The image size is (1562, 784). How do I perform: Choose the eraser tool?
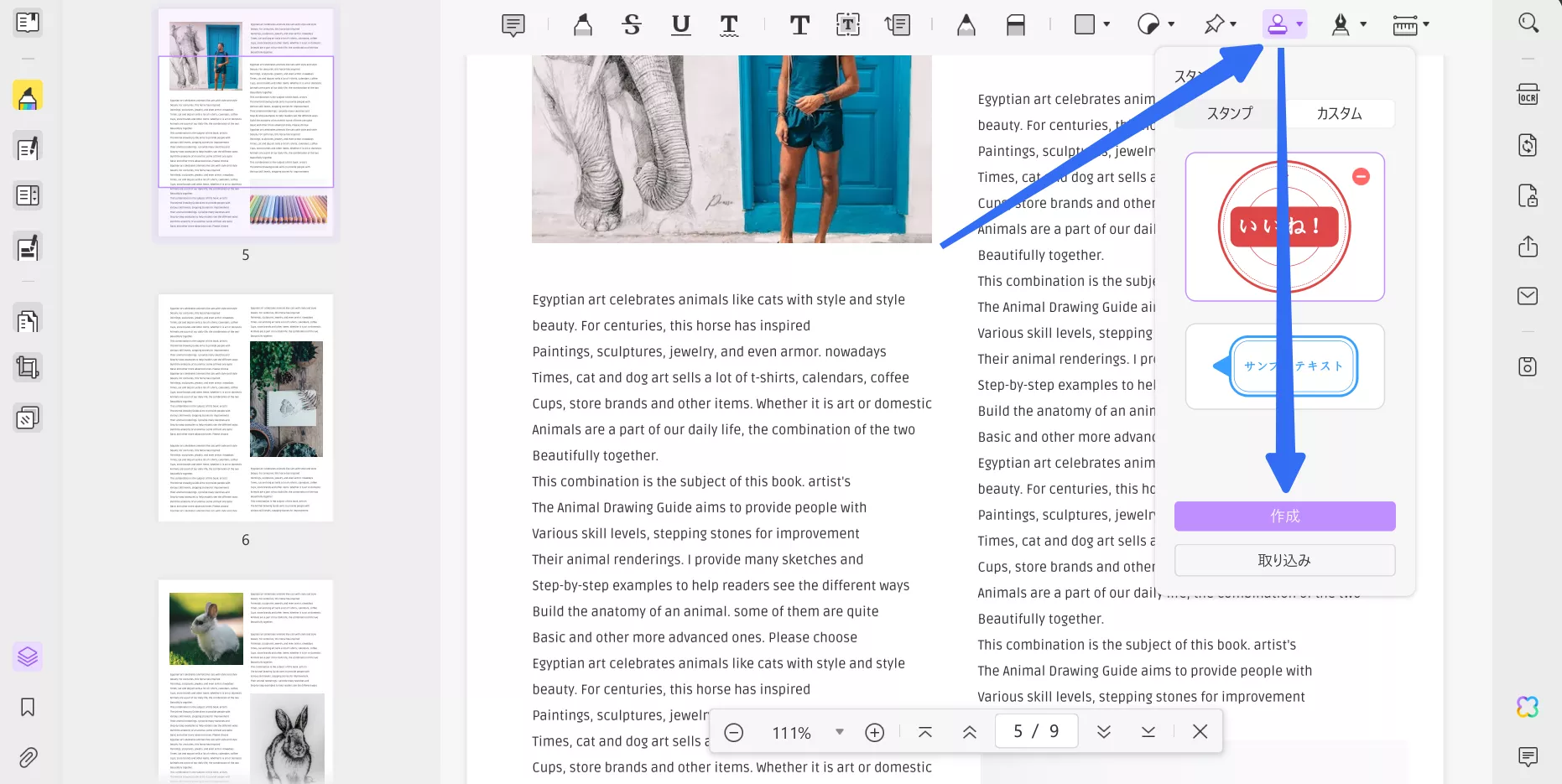tap(1015, 25)
